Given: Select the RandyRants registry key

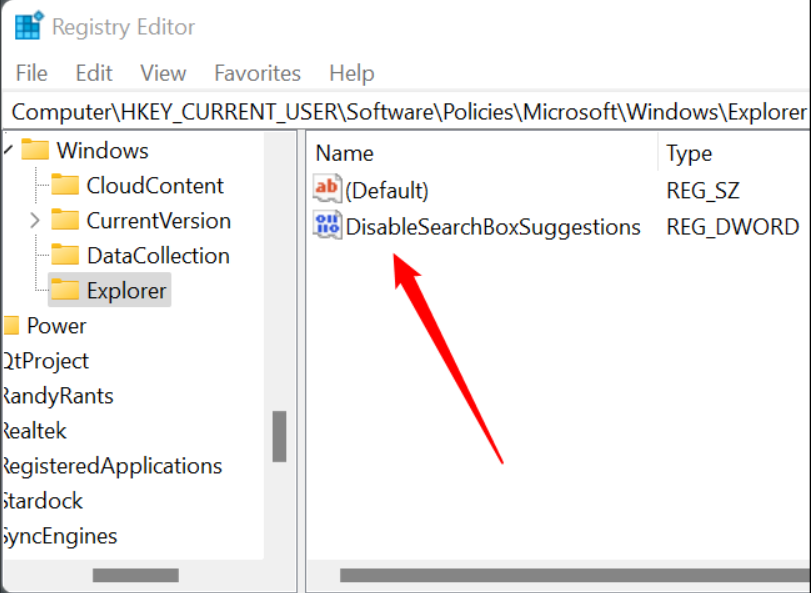Looking at the screenshot, I should (58, 395).
